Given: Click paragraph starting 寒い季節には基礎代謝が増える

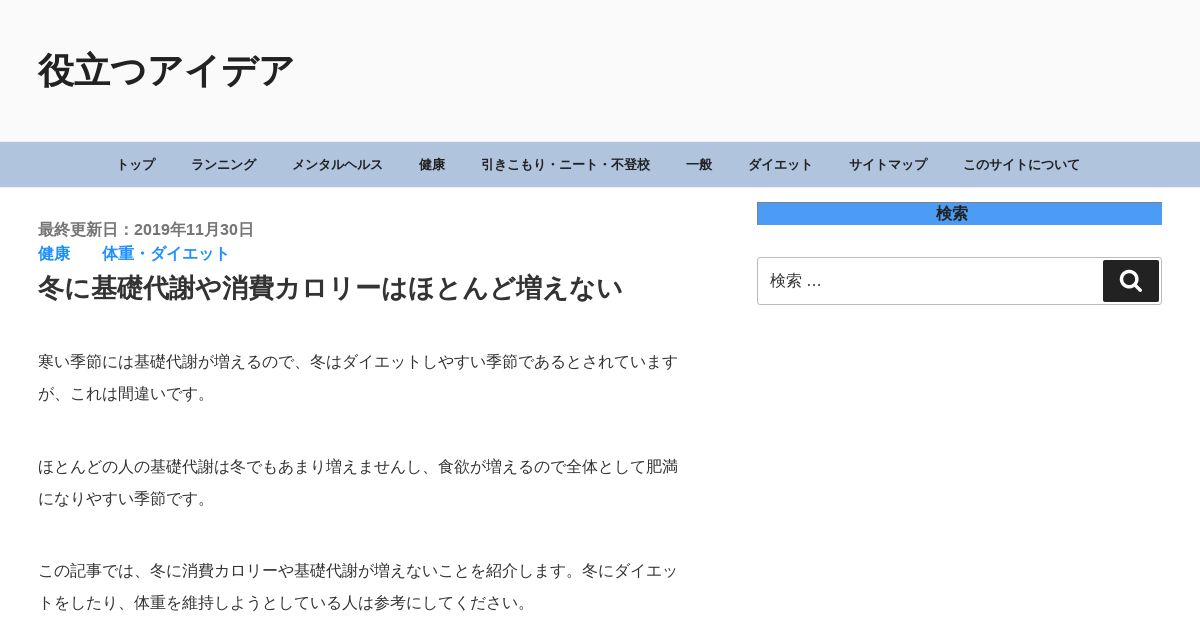Looking at the screenshot, I should pyautogui.click(x=358, y=378).
